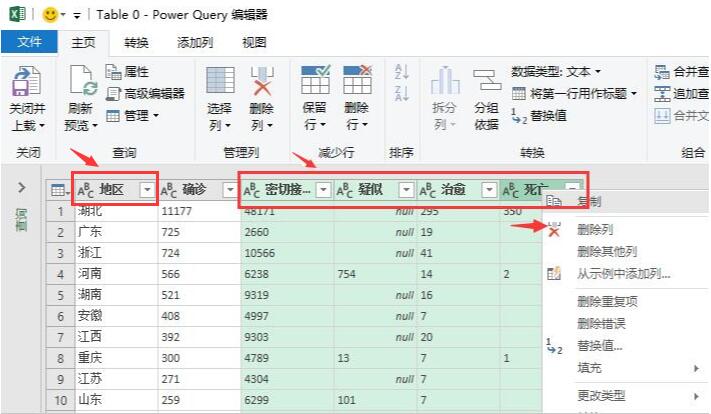Screen dimensions: 711x414
Task: Switch to the 转换 ribbon tab
Action: (x=137, y=43)
